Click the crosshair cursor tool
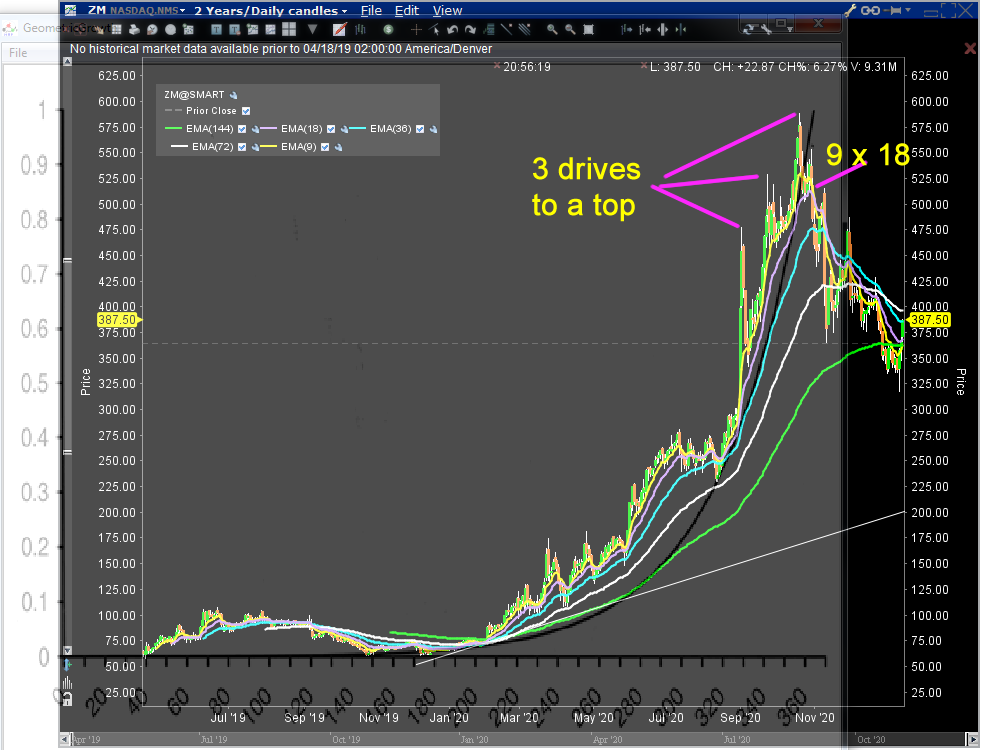Screen dimensions: 992x750 tap(416, 29)
